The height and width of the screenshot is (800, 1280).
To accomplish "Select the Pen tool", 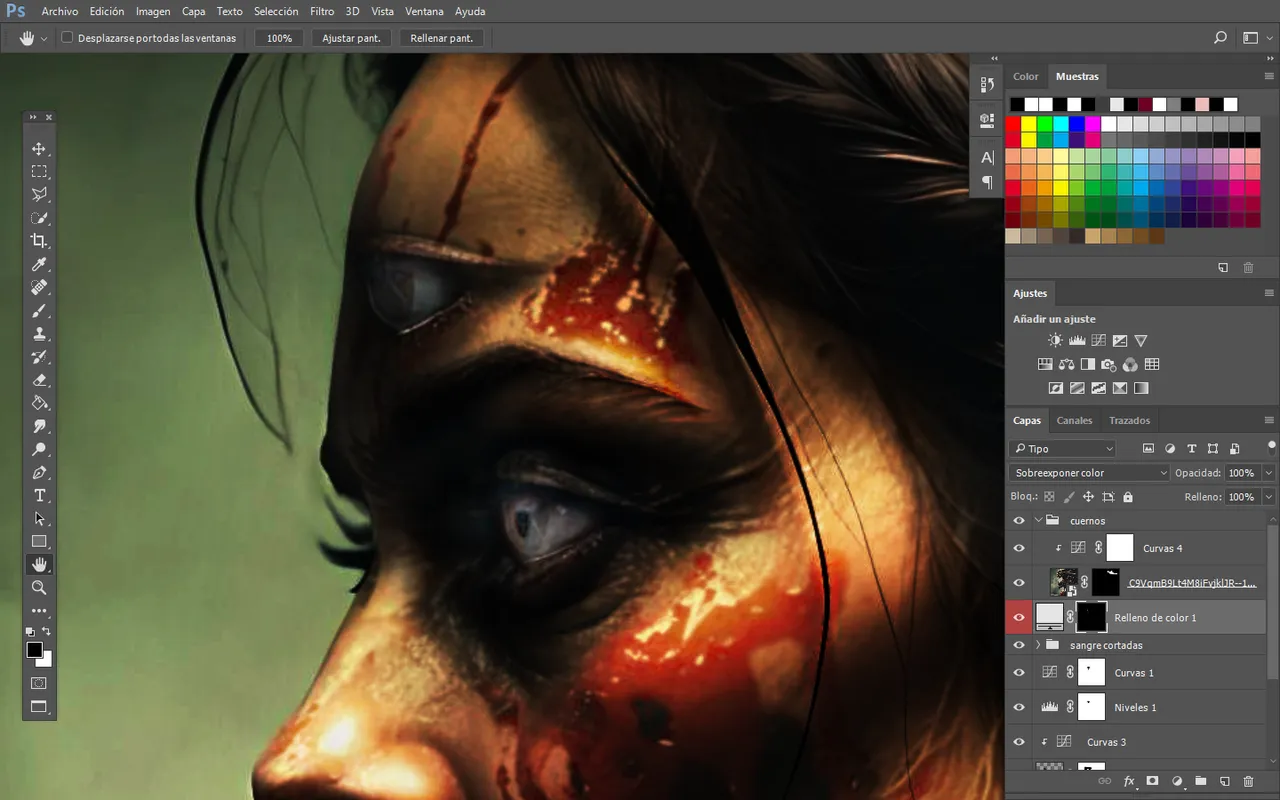I will [x=39, y=472].
